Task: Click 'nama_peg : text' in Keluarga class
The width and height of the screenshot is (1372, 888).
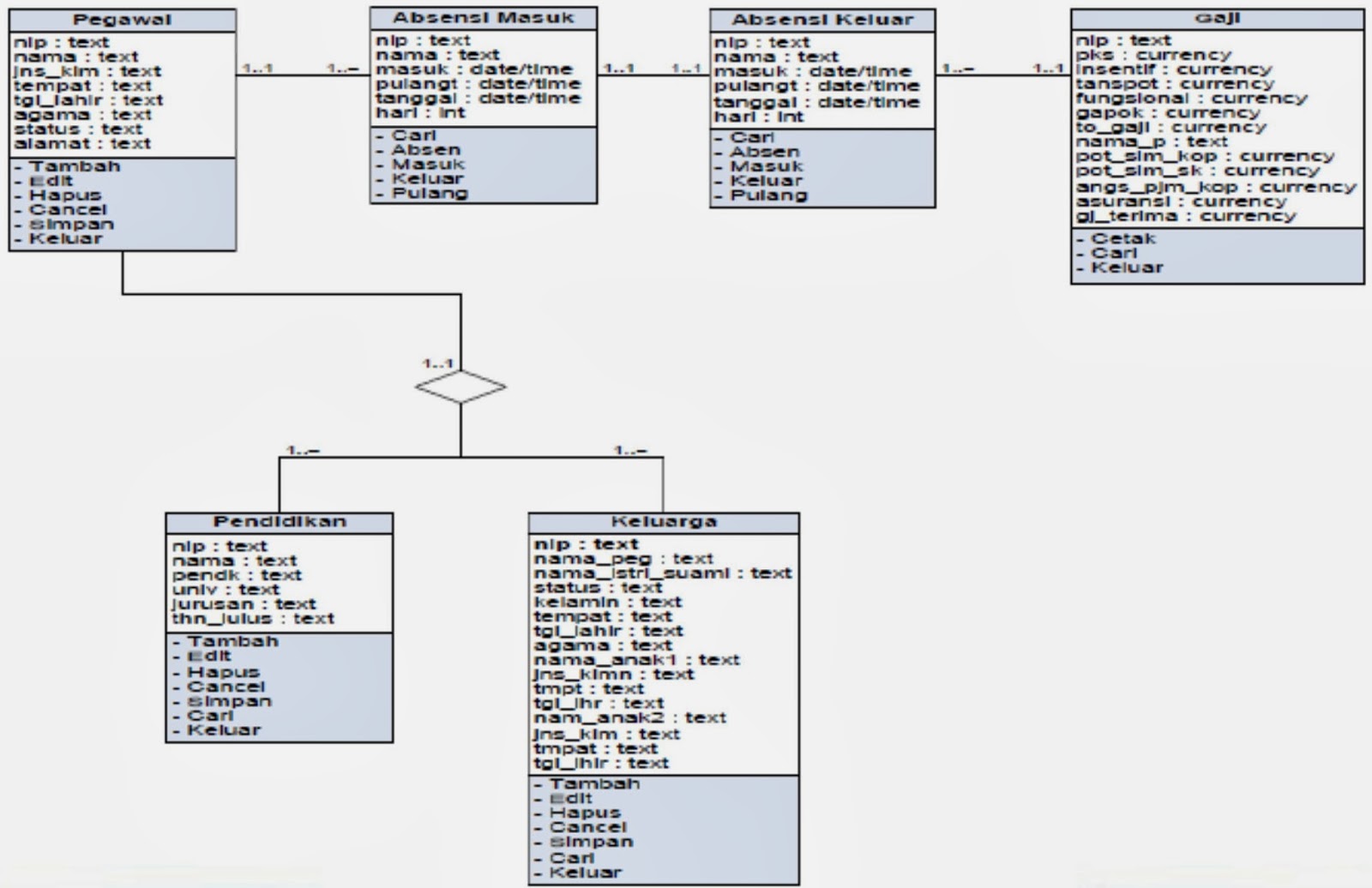Action: (x=623, y=559)
